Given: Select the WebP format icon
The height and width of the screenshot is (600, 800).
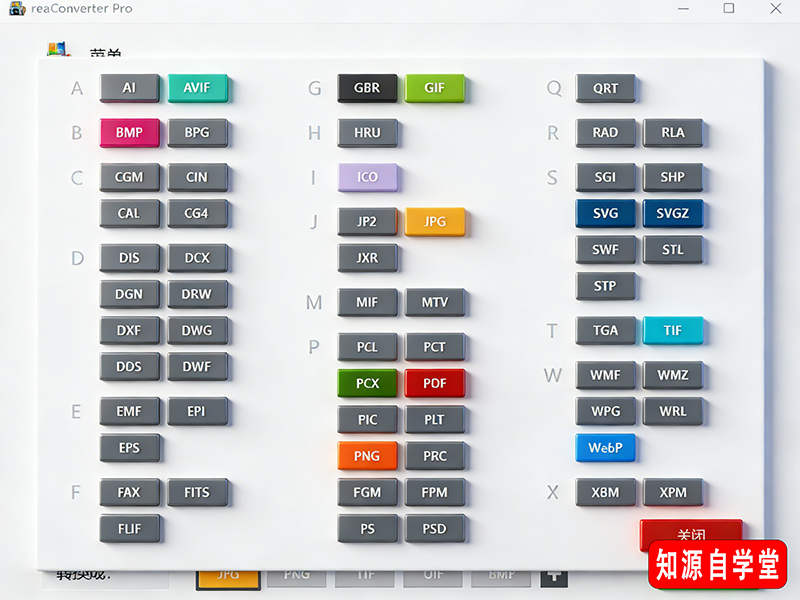Looking at the screenshot, I should coord(605,448).
